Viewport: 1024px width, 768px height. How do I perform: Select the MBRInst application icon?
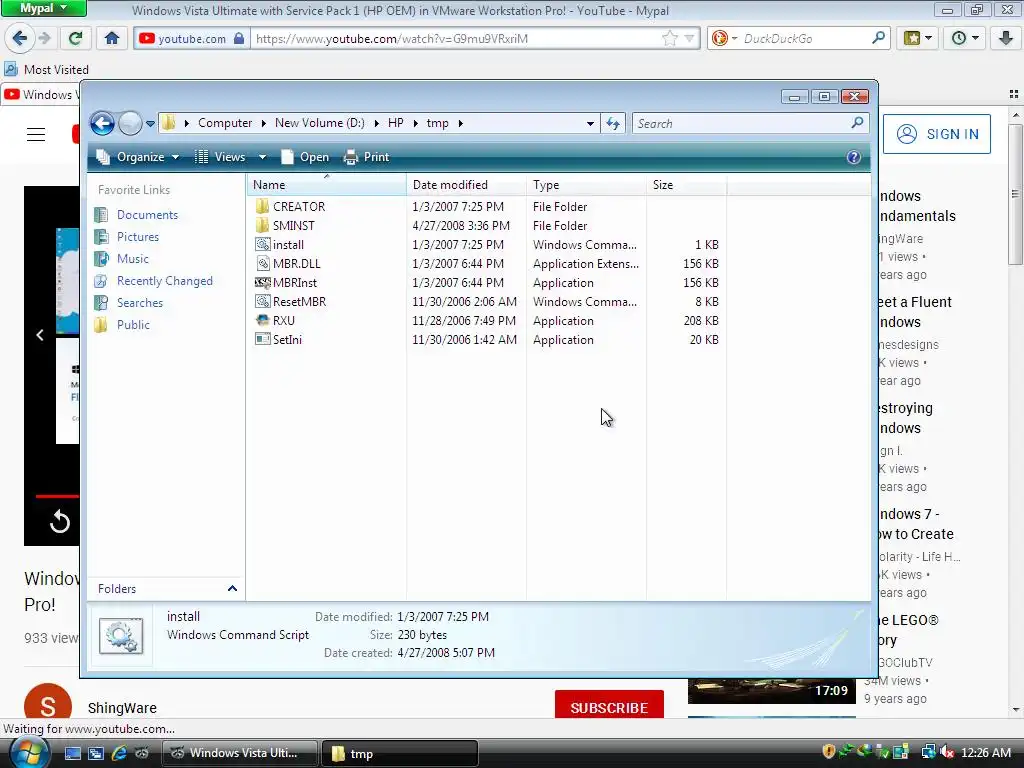[263, 283]
